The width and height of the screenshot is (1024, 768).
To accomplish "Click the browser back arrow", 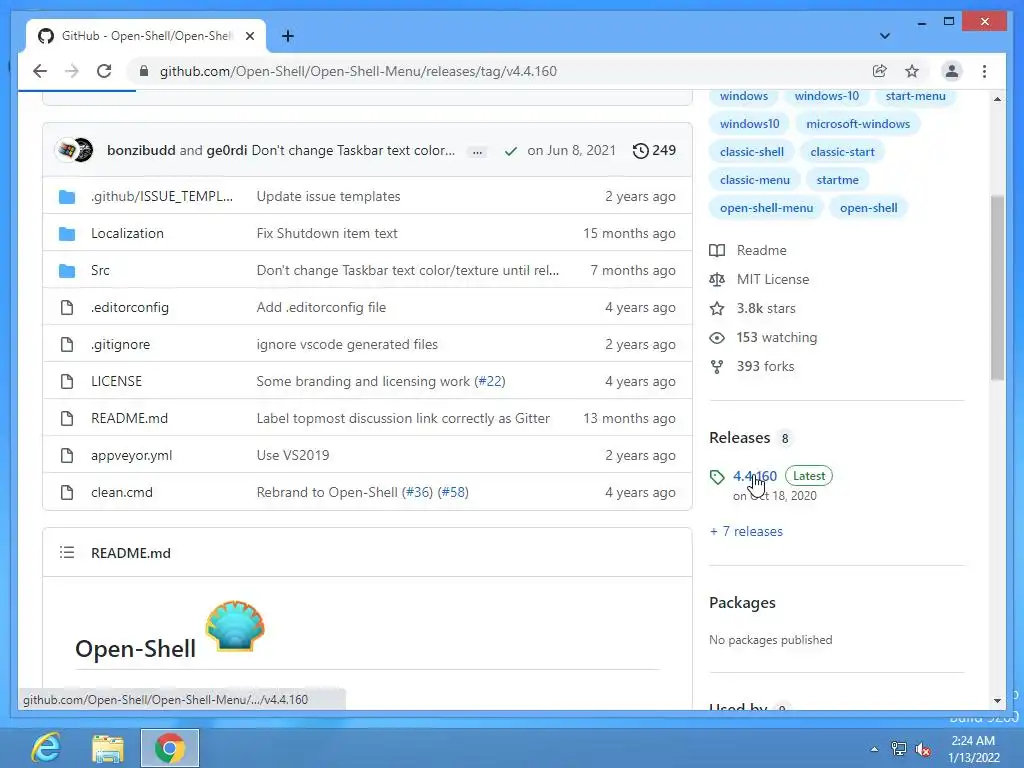I will [40, 71].
